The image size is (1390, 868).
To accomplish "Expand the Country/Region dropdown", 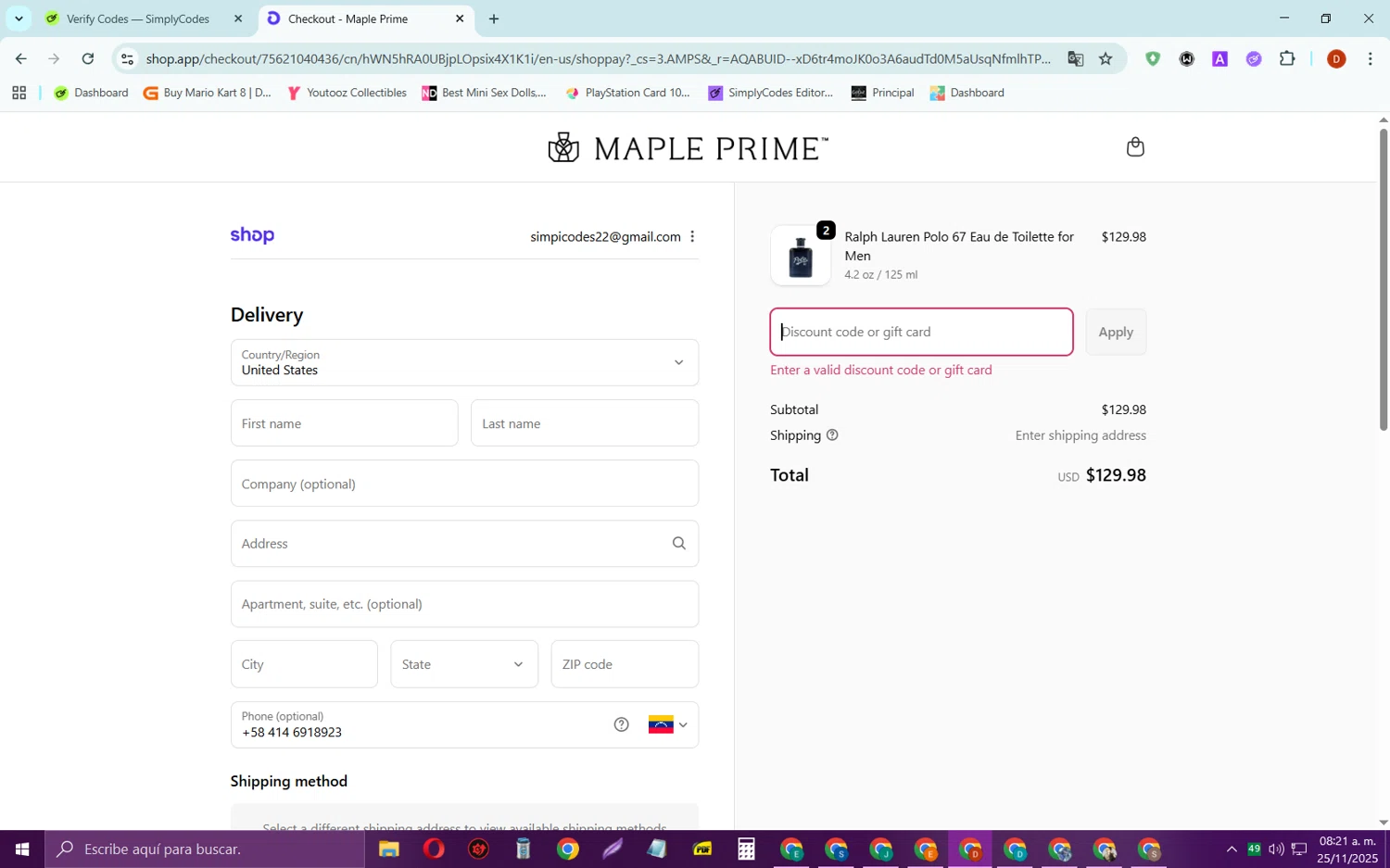I will click(x=464, y=362).
